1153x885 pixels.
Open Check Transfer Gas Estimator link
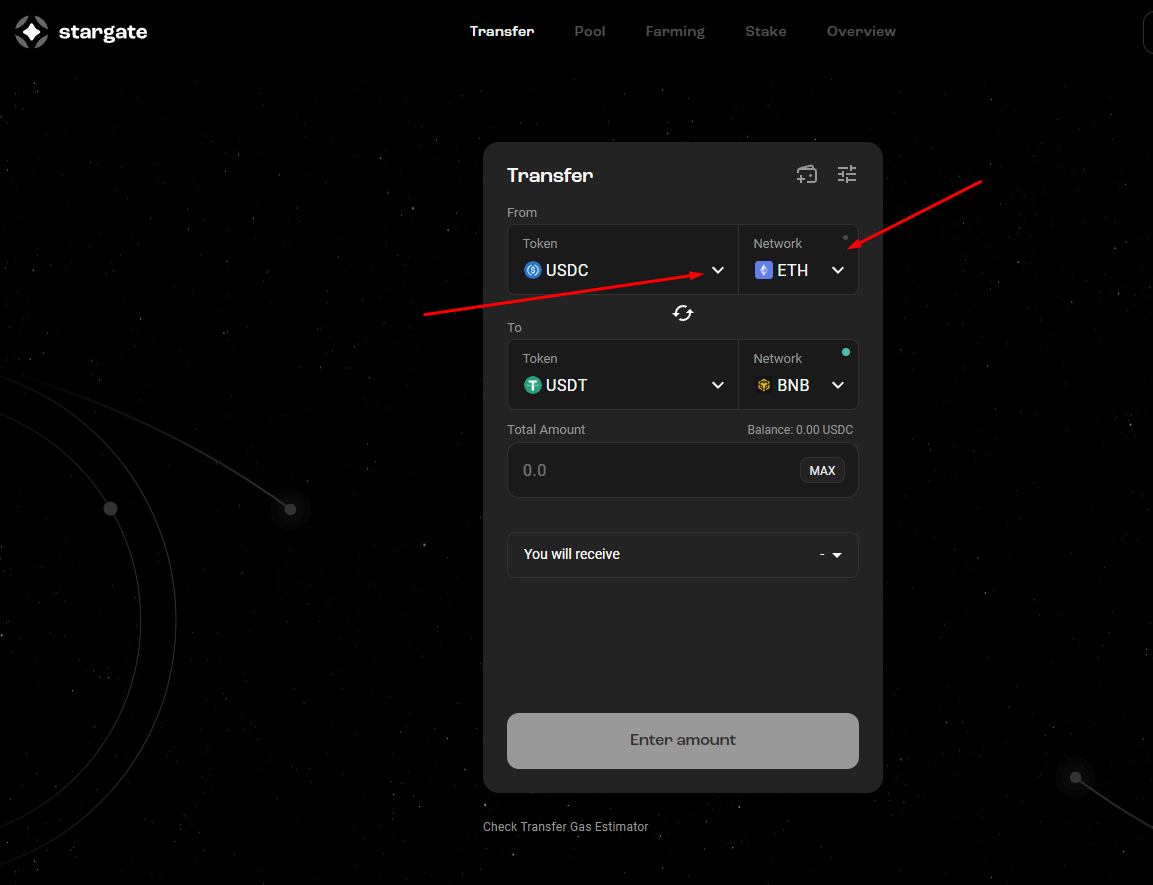coord(565,827)
